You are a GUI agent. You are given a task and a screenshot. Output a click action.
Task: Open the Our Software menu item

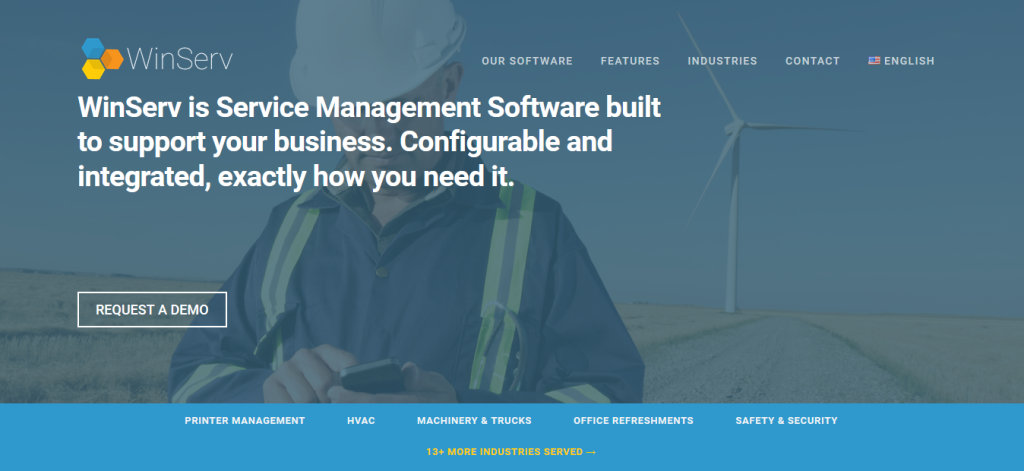[527, 61]
